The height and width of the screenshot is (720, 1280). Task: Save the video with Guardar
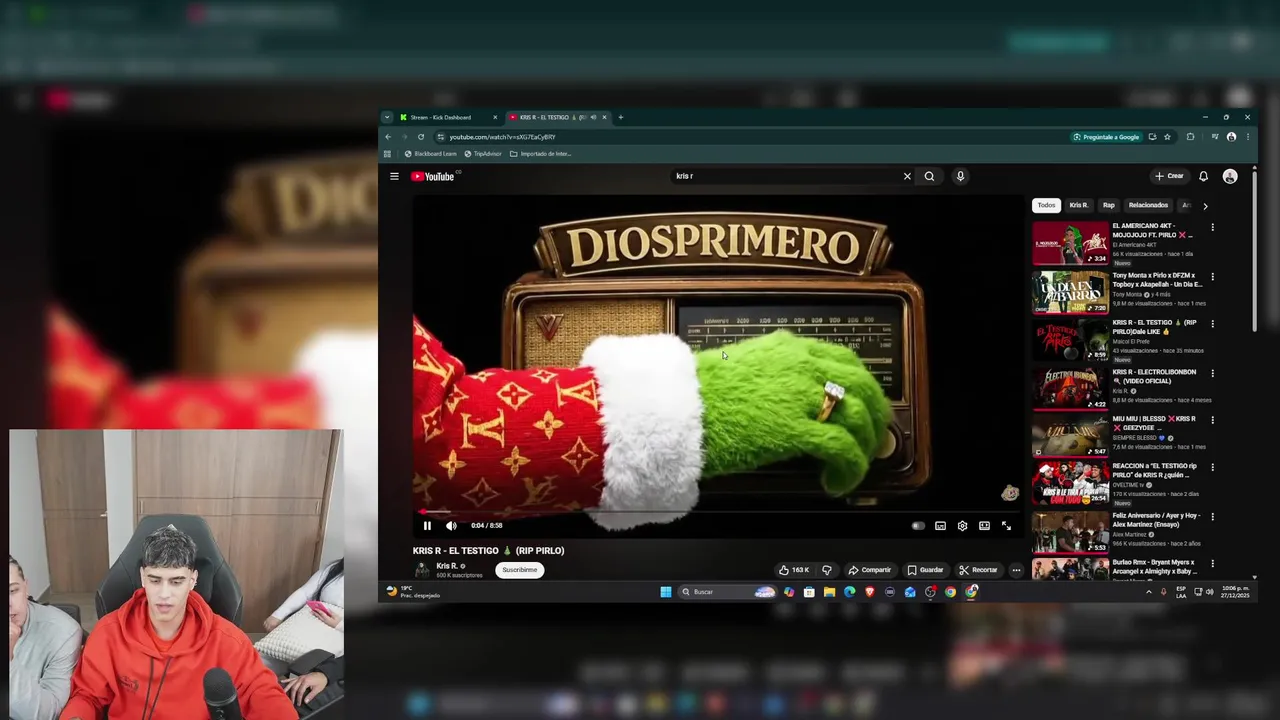pyautogui.click(x=925, y=570)
